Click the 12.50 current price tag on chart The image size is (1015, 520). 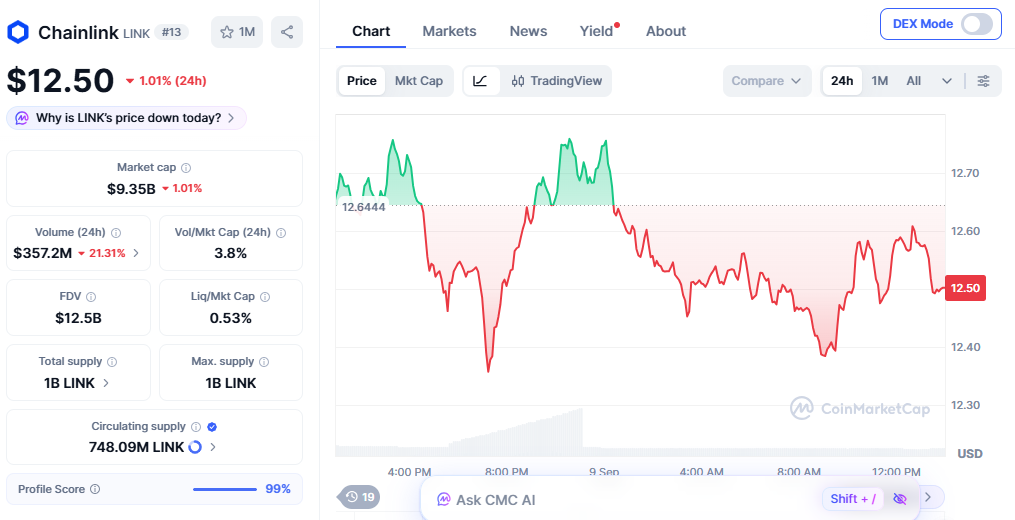[x=965, y=288]
